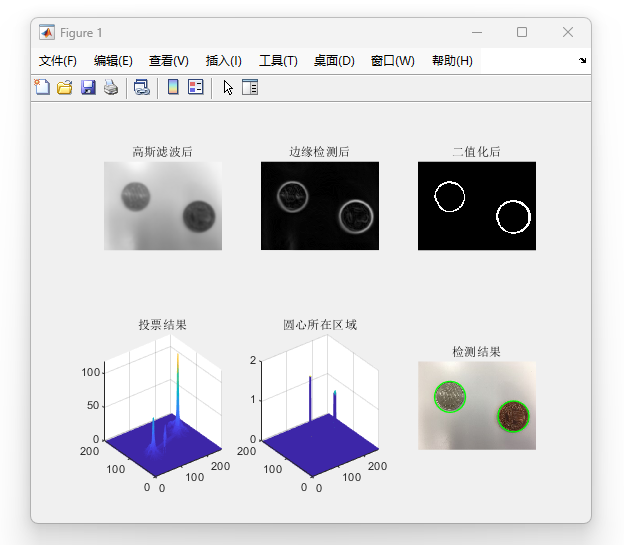
Task: Click the Open File folder icon
Action: 65,88
